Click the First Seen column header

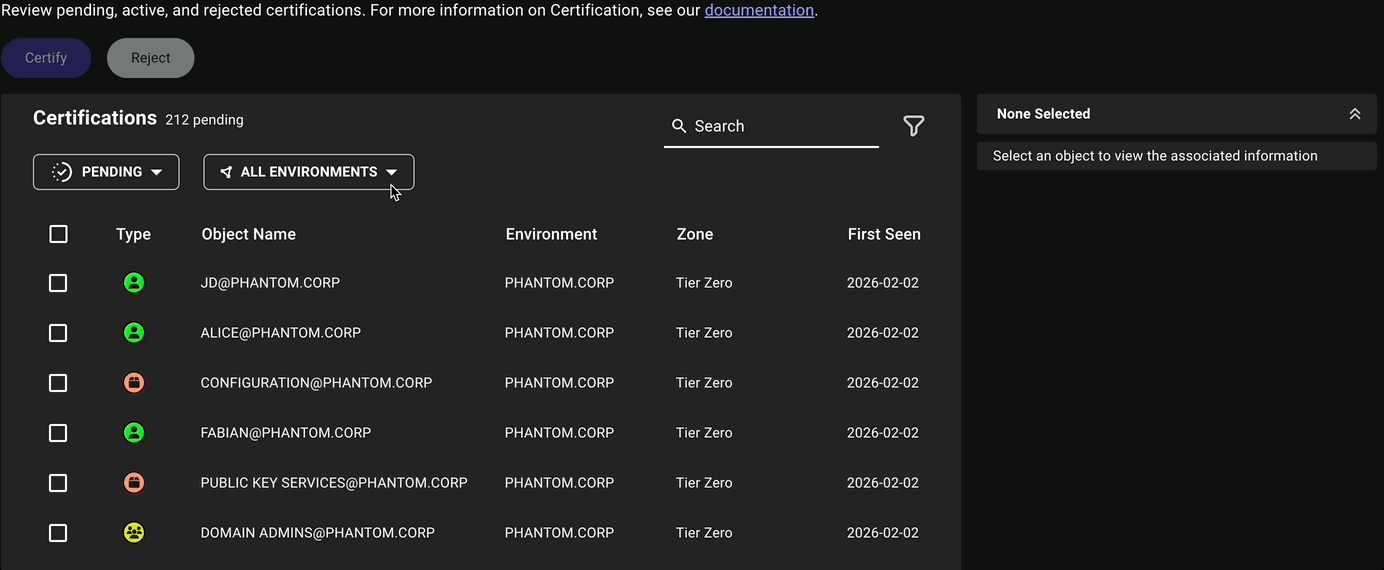884,234
